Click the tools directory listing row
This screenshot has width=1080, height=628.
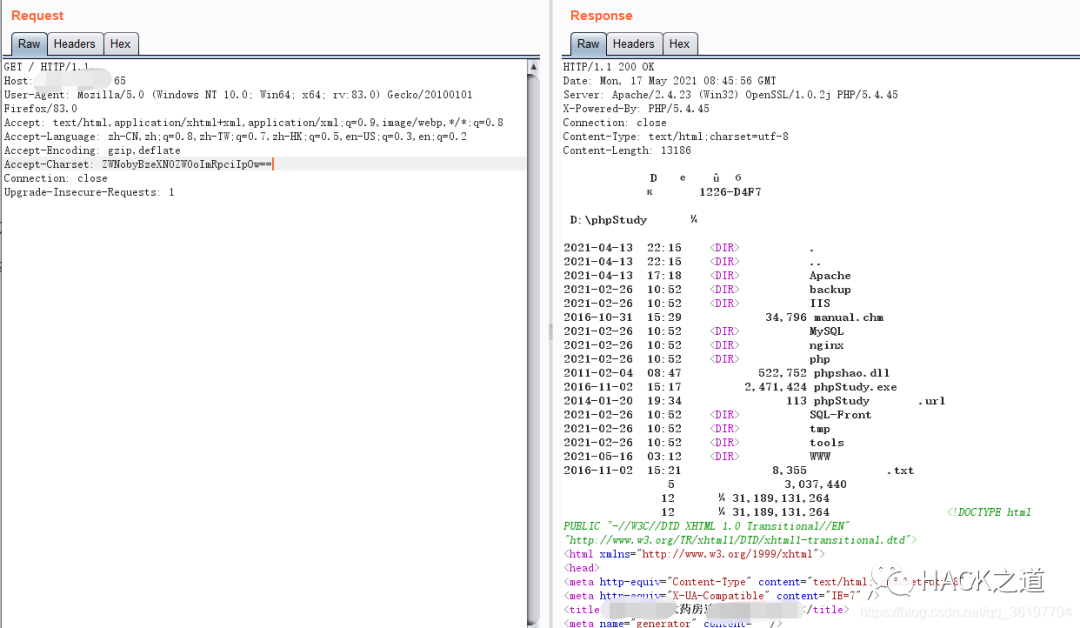(703, 442)
